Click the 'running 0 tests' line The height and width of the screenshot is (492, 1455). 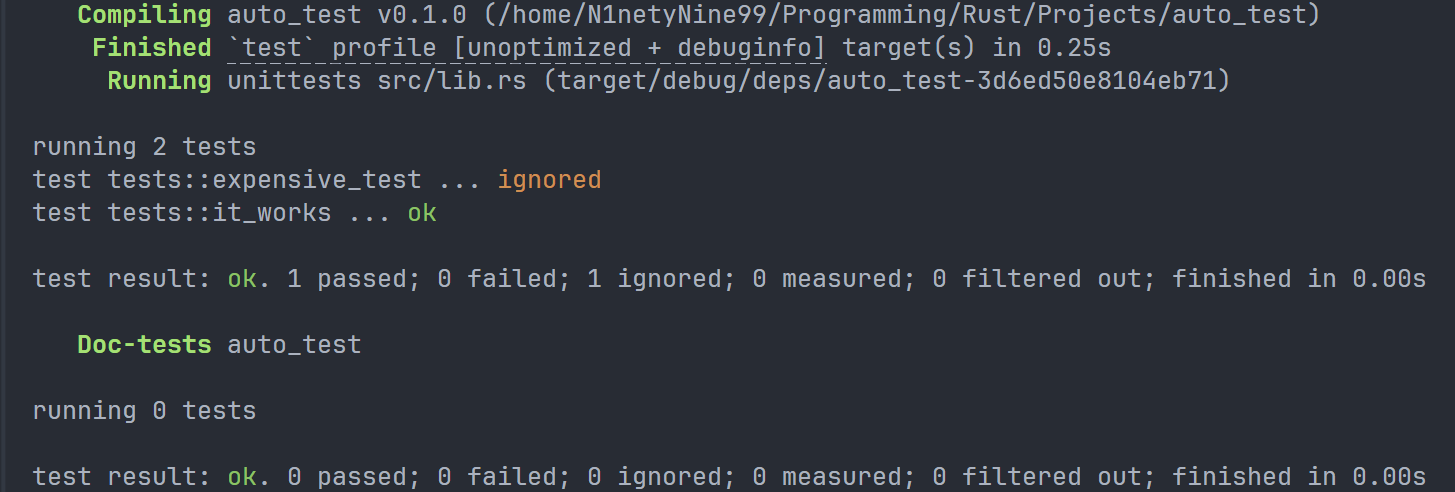click(x=144, y=411)
